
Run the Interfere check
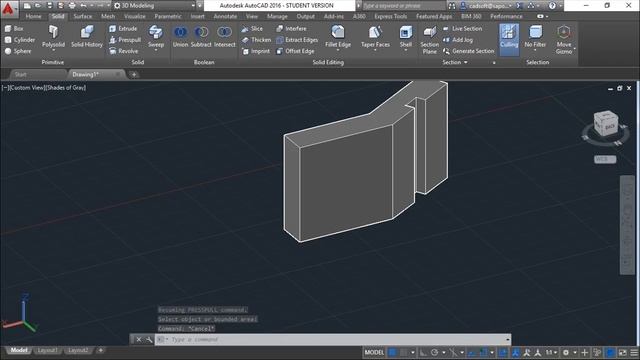(x=291, y=29)
